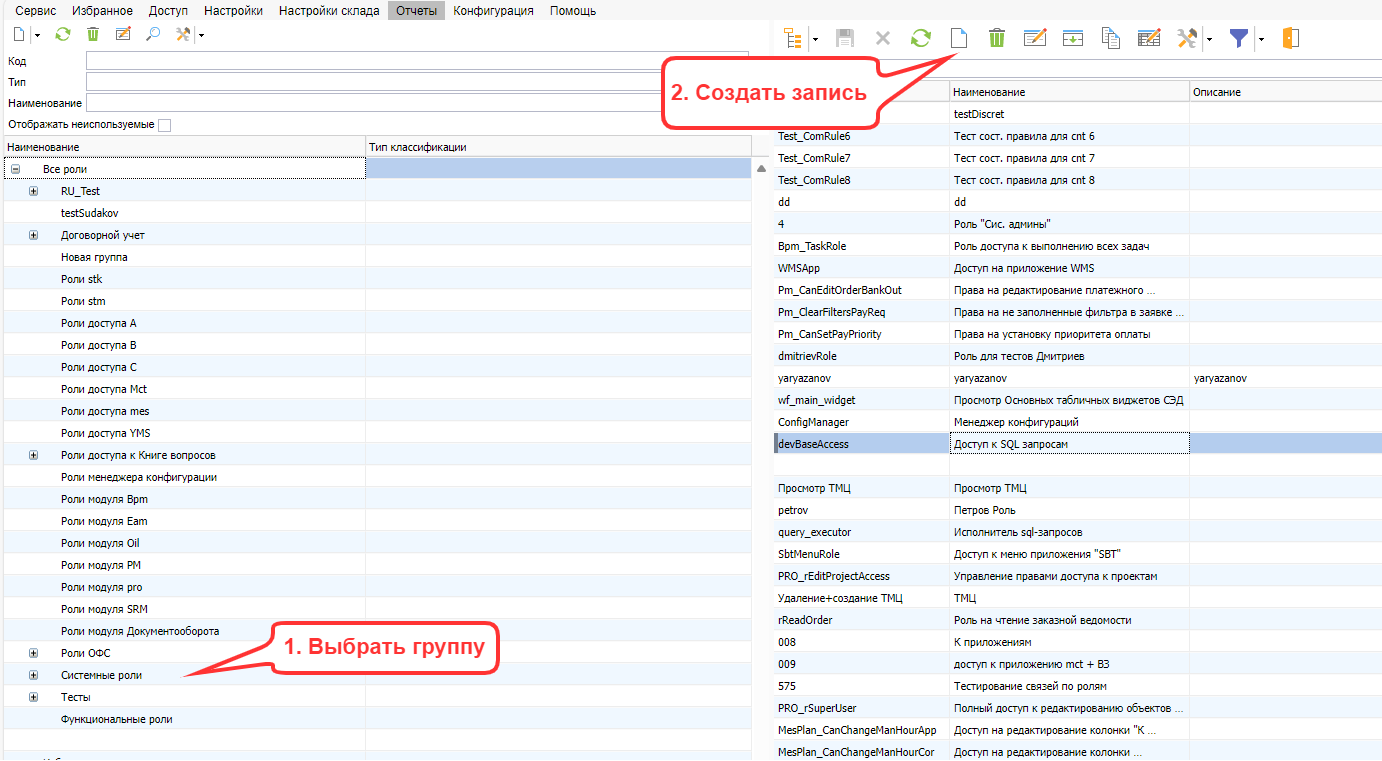Screen dimensions: 1382x761
Task: Click the new record icon in right toolbar
Action: tap(959, 39)
